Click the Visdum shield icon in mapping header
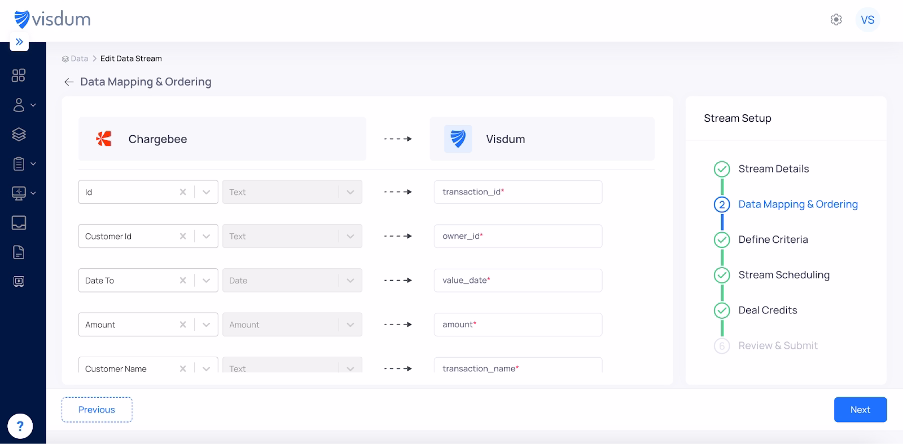The width and height of the screenshot is (904, 444). (x=458, y=139)
